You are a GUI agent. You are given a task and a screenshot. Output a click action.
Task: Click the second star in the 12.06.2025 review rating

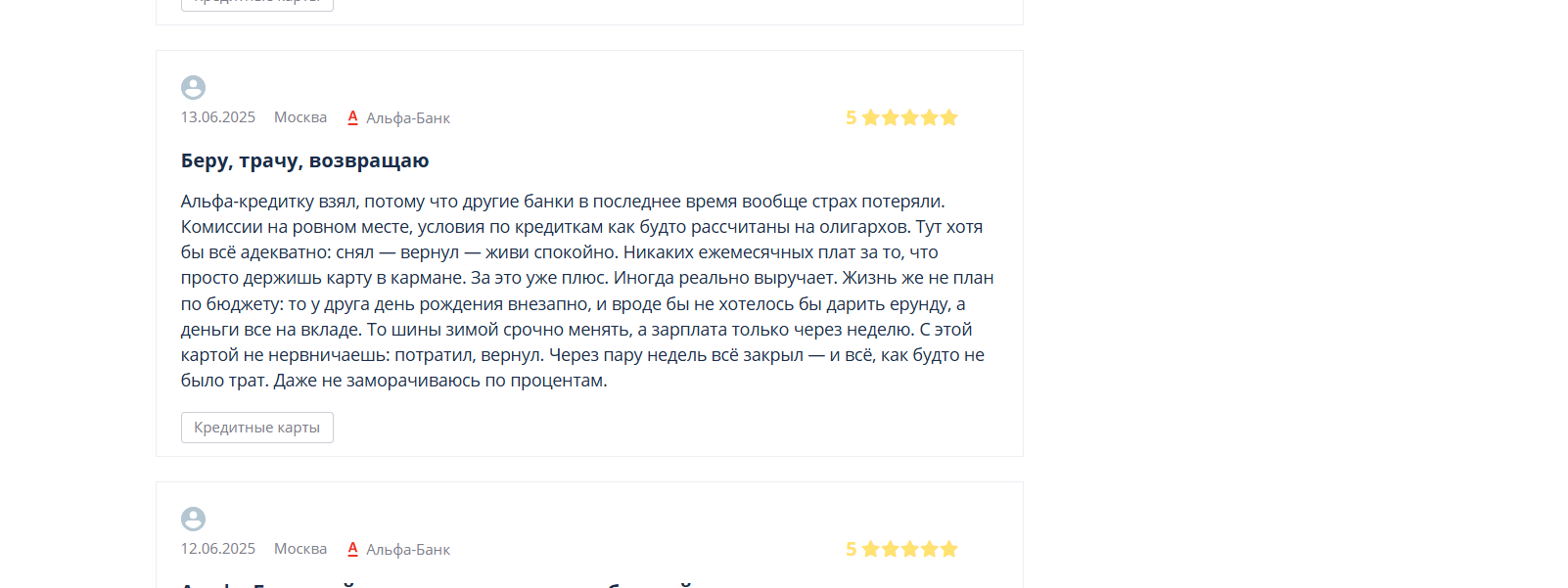click(x=890, y=549)
